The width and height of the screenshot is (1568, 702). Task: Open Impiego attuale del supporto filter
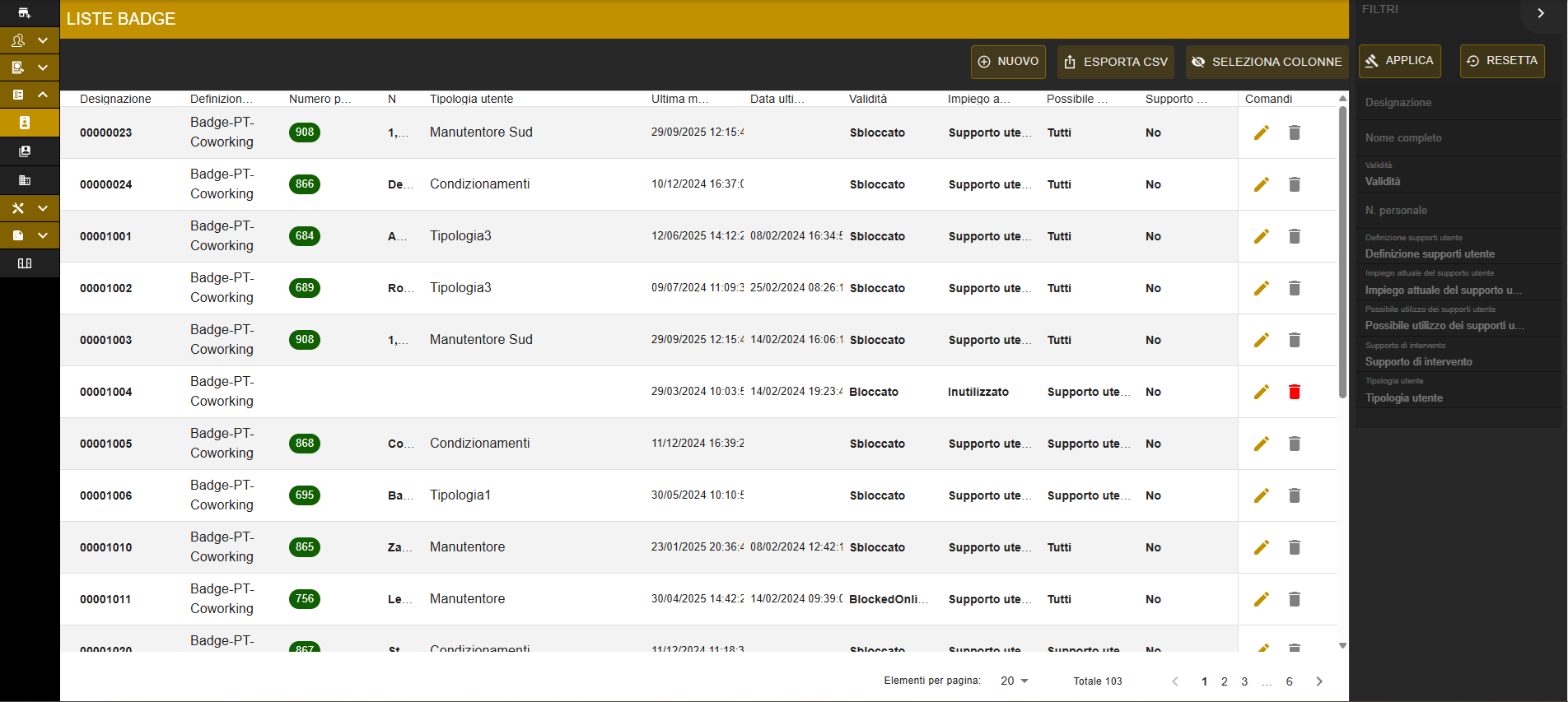1458,283
